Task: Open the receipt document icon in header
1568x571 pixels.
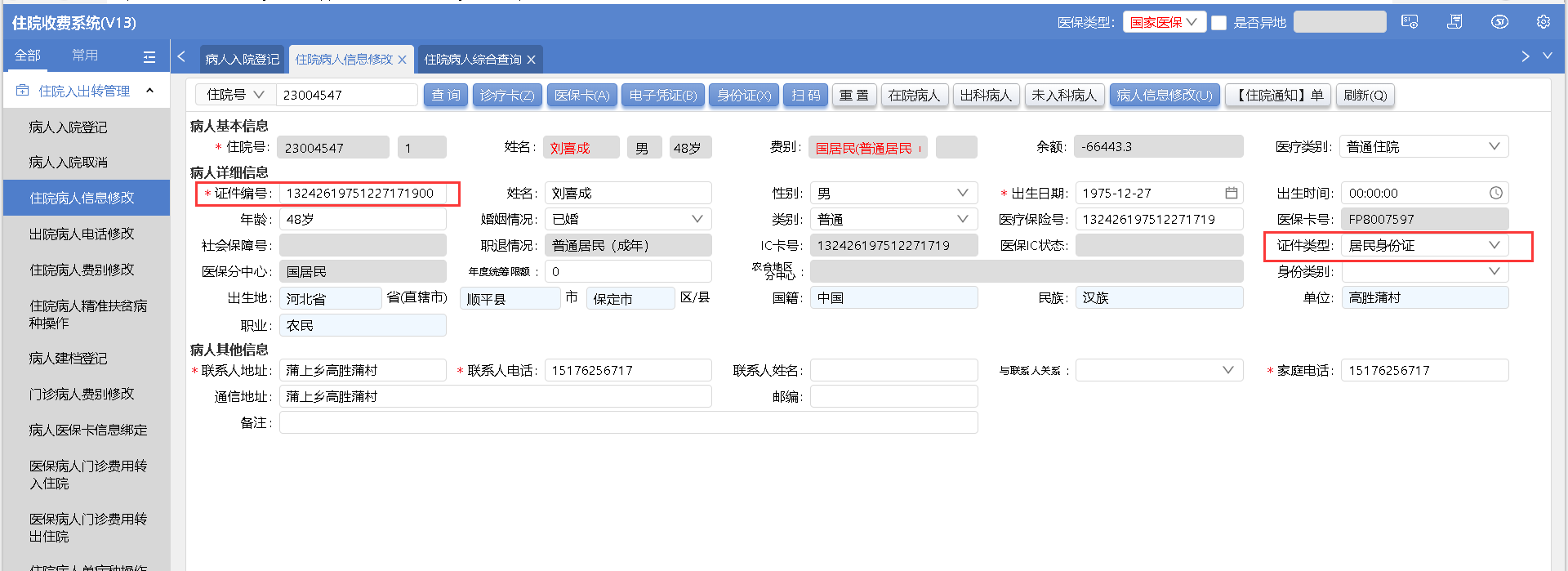Action: pos(1454,22)
